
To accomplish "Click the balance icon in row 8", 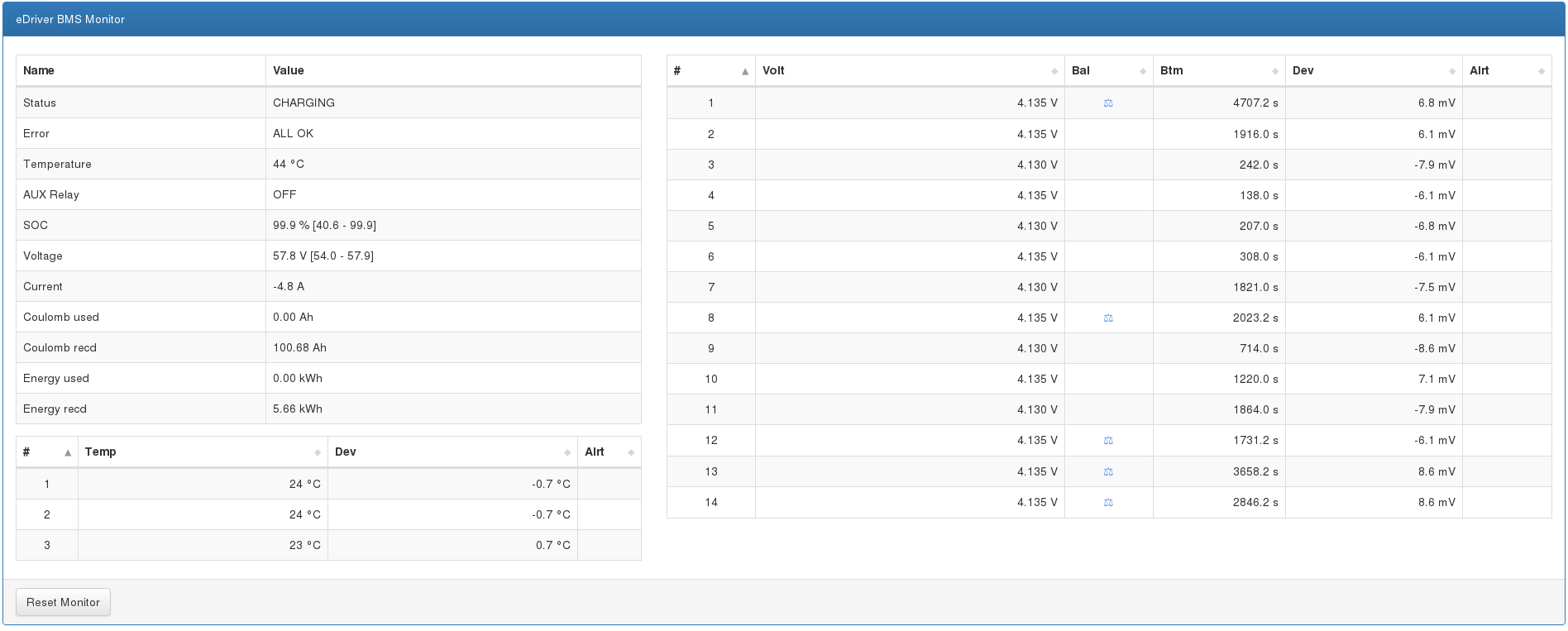I will click(1108, 318).
